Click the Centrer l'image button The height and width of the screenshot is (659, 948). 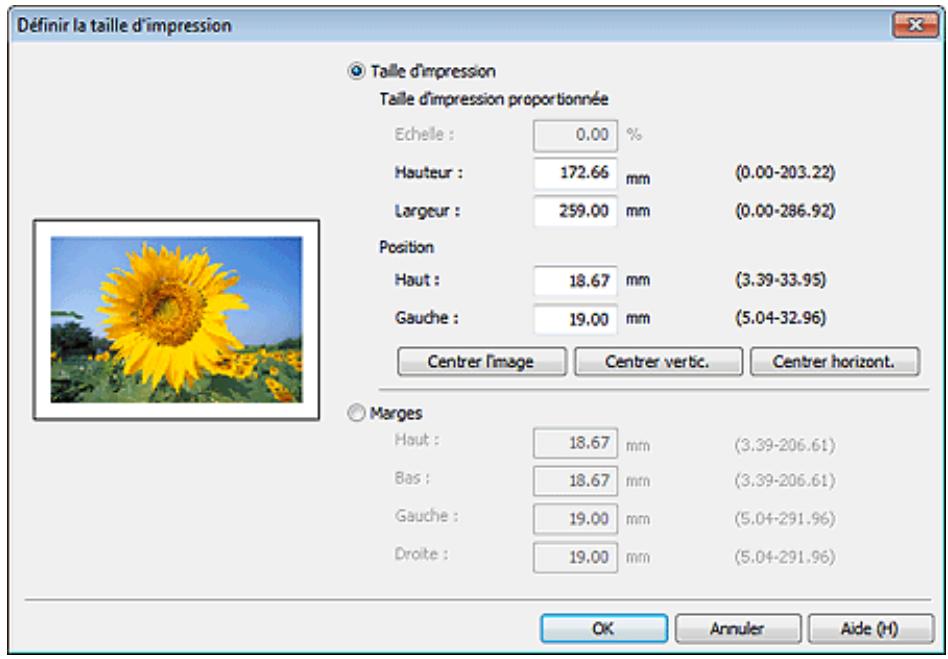tap(482, 362)
